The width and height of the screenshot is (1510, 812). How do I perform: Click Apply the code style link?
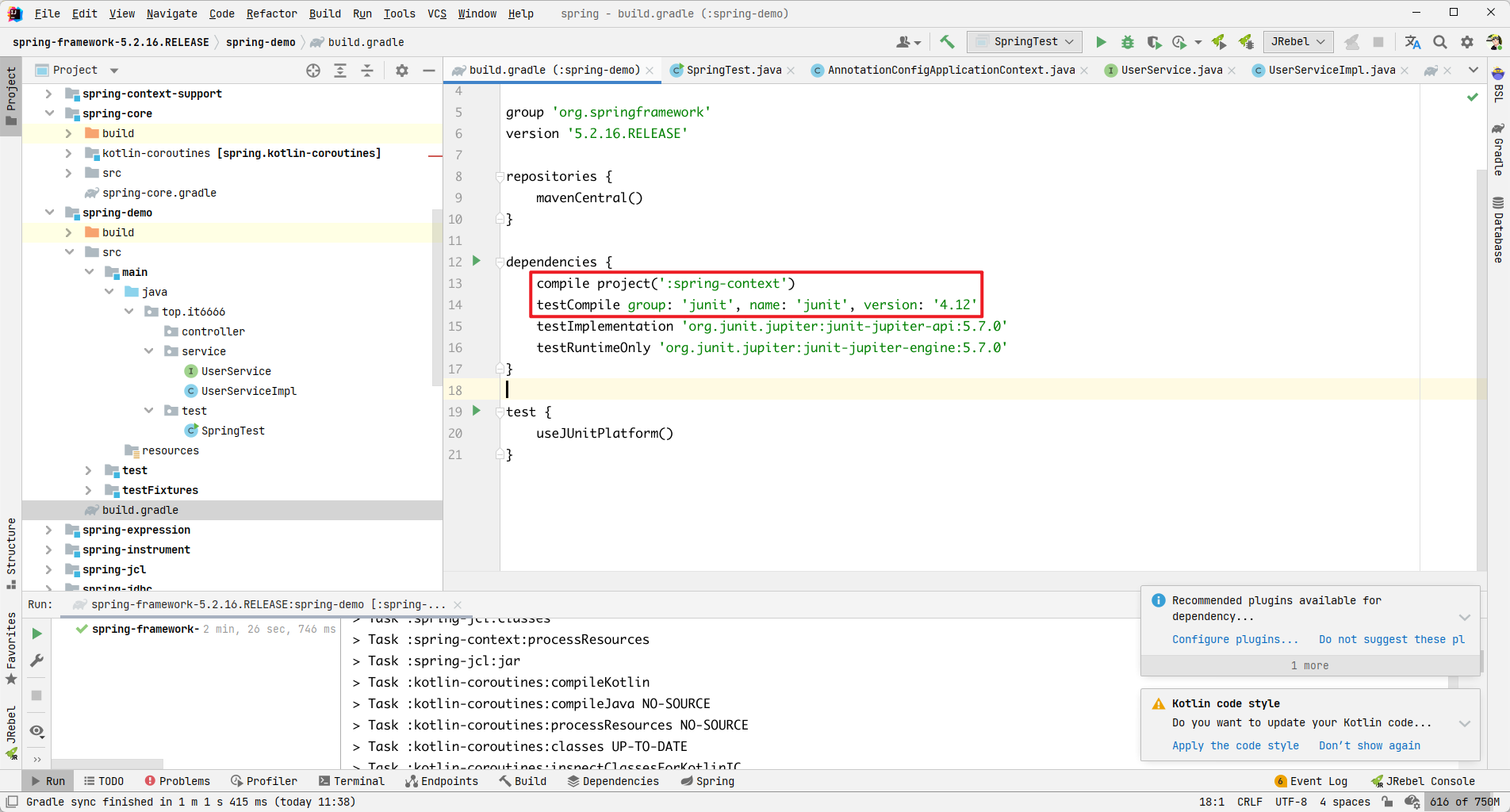point(1235,746)
